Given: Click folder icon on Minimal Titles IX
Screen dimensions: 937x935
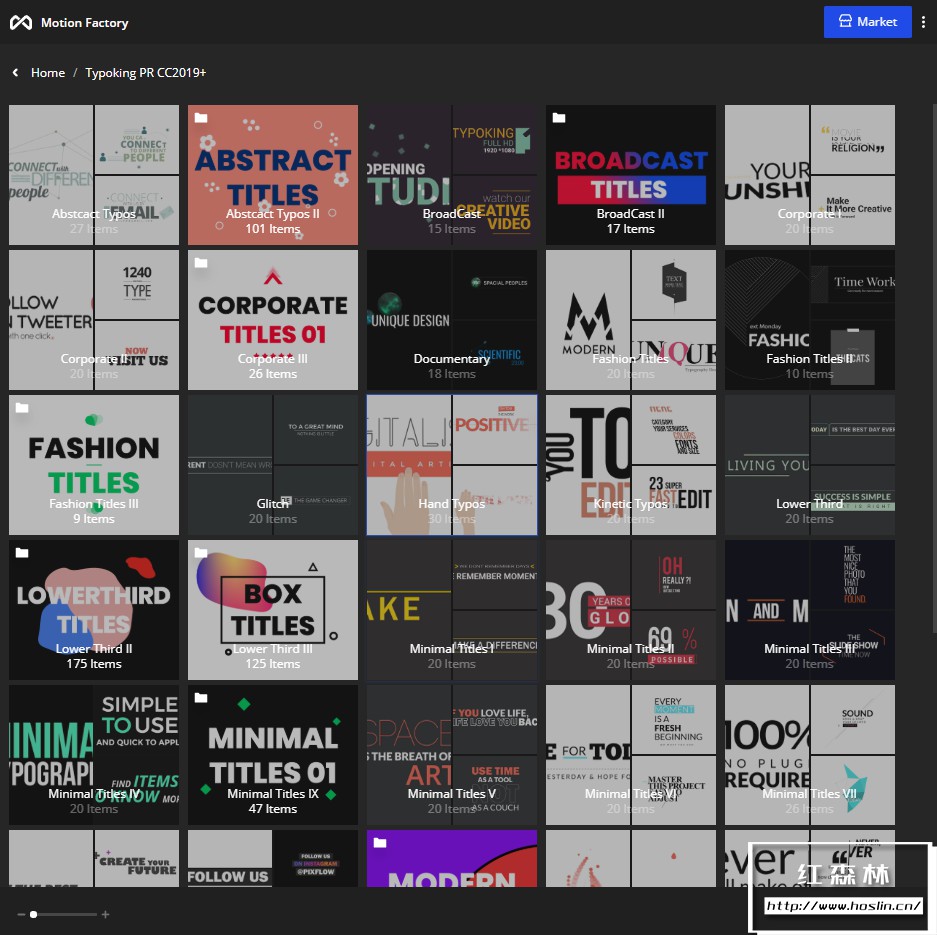Looking at the screenshot, I should coord(201,698).
